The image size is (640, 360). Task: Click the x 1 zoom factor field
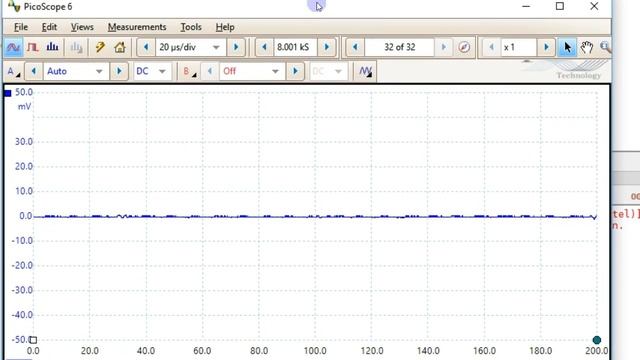(519, 47)
